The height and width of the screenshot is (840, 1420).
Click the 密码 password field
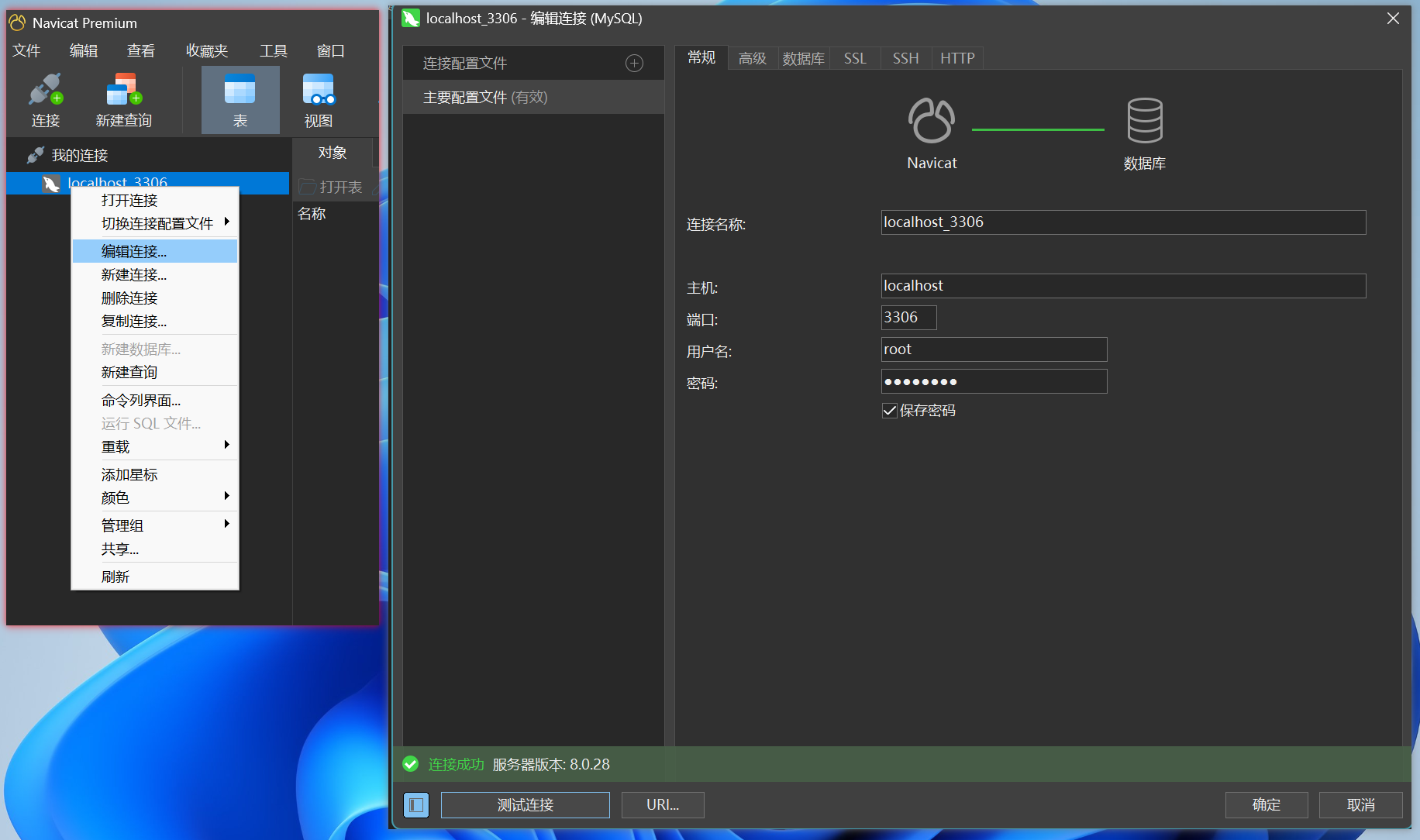click(x=994, y=381)
